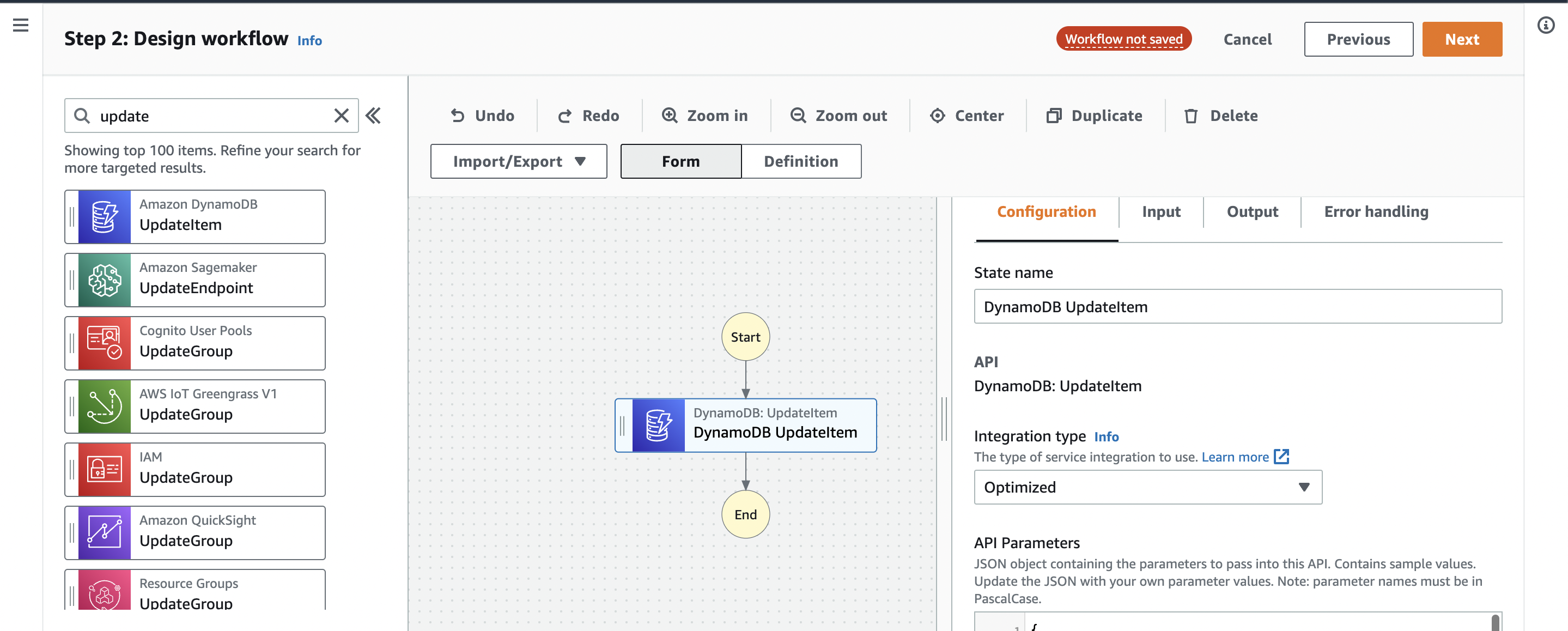Image resolution: width=1568 pixels, height=631 pixels.
Task: Click the IAM list item label
Action: tap(151, 457)
